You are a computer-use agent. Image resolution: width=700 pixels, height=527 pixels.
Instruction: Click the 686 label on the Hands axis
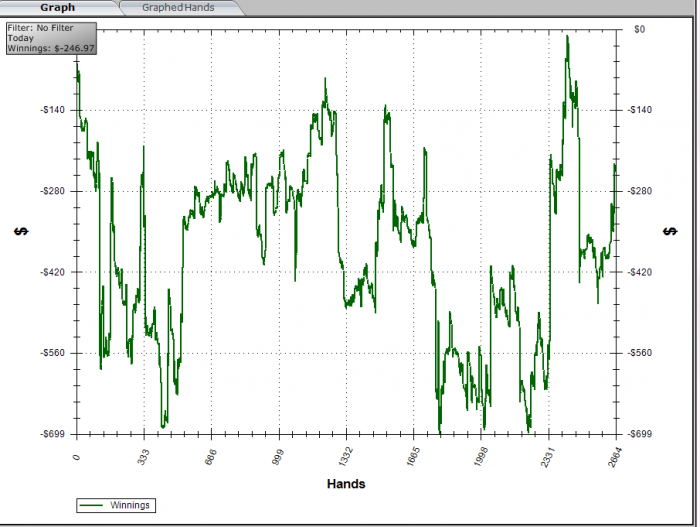pyautogui.click(x=210, y=457)
